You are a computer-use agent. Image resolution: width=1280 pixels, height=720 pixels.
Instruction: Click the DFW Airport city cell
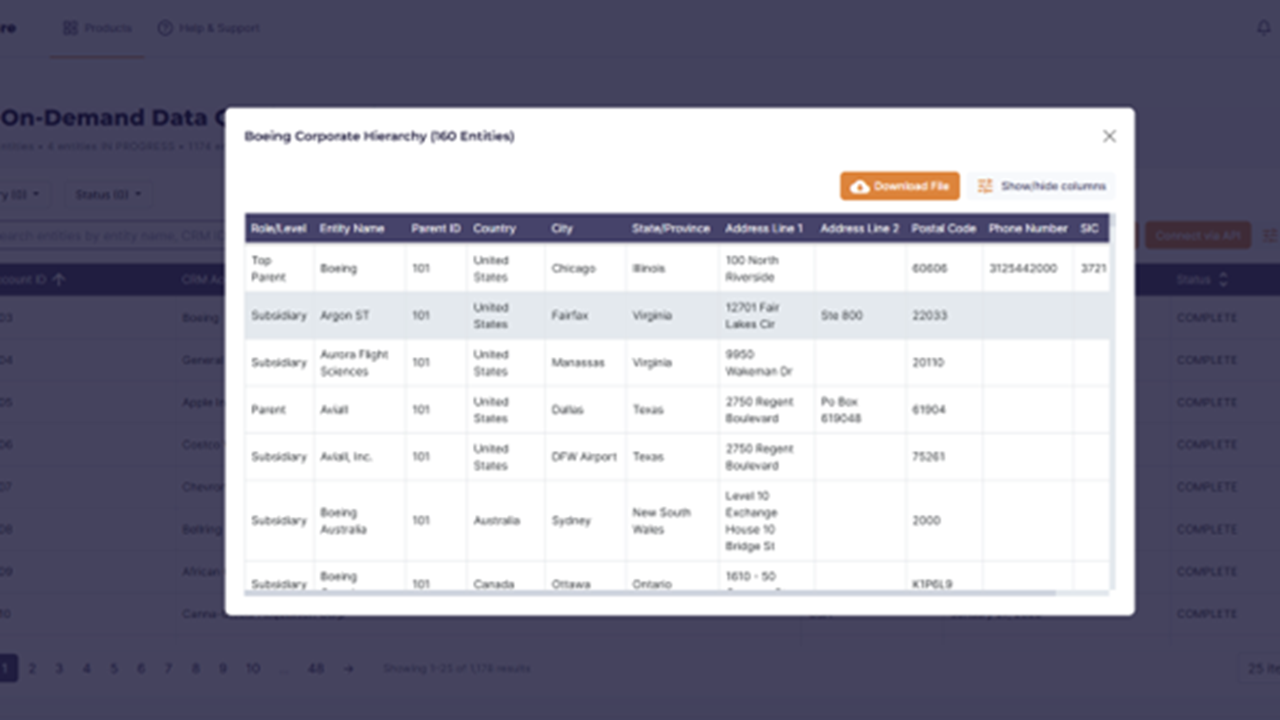pyautogui.click(x=584, y=456)
